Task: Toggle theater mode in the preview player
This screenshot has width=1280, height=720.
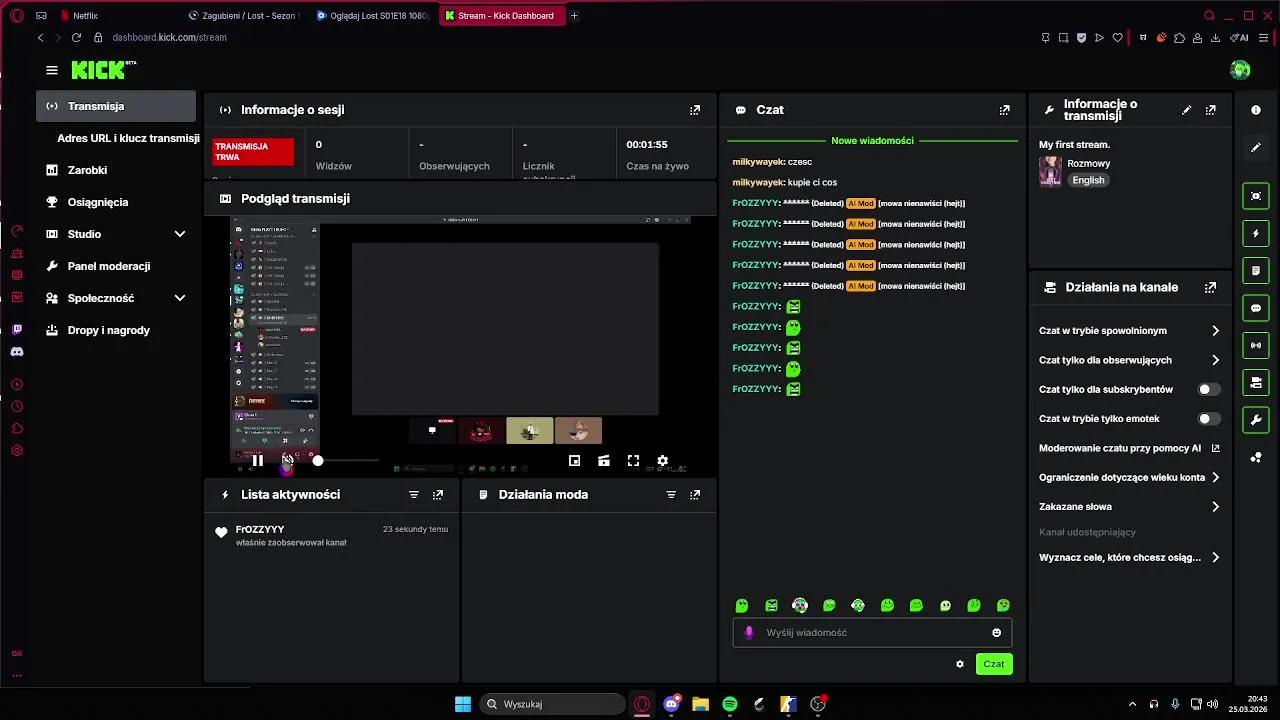Action: pos(603,461)
